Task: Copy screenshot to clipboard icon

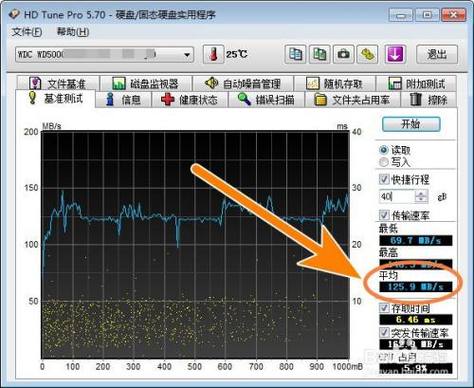Action: pos(320,54)
